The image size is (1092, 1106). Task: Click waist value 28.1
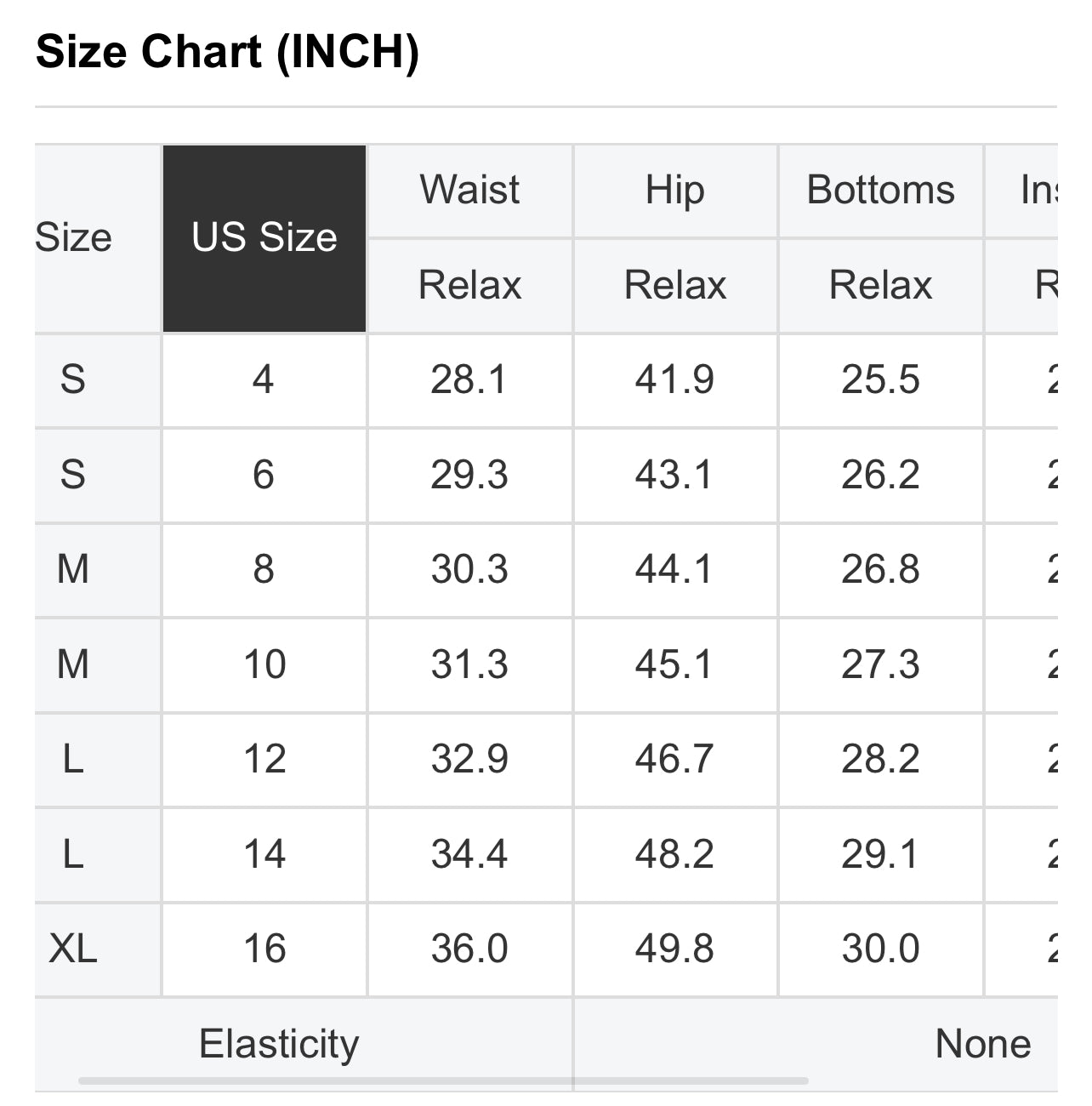(x=469, y=379)
